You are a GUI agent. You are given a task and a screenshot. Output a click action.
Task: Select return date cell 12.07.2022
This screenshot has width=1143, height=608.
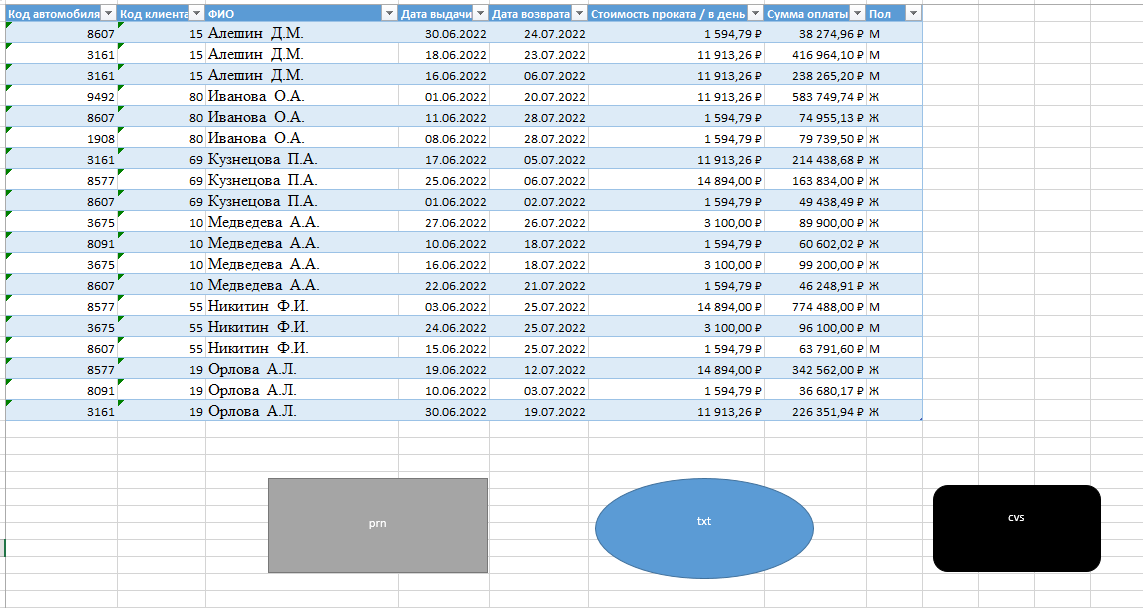click(539, 370)
